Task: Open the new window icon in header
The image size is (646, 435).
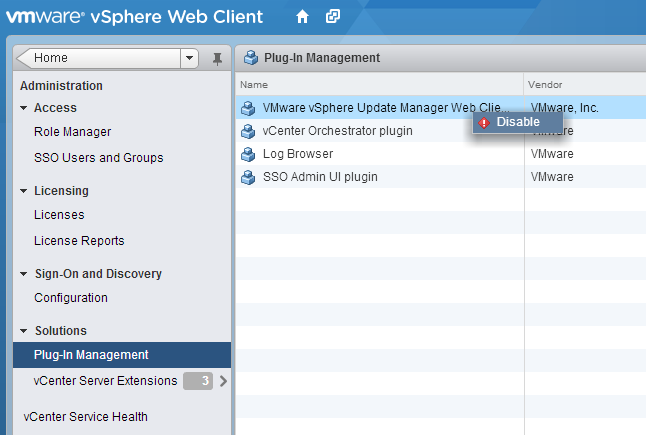Action: coord(332,16)
